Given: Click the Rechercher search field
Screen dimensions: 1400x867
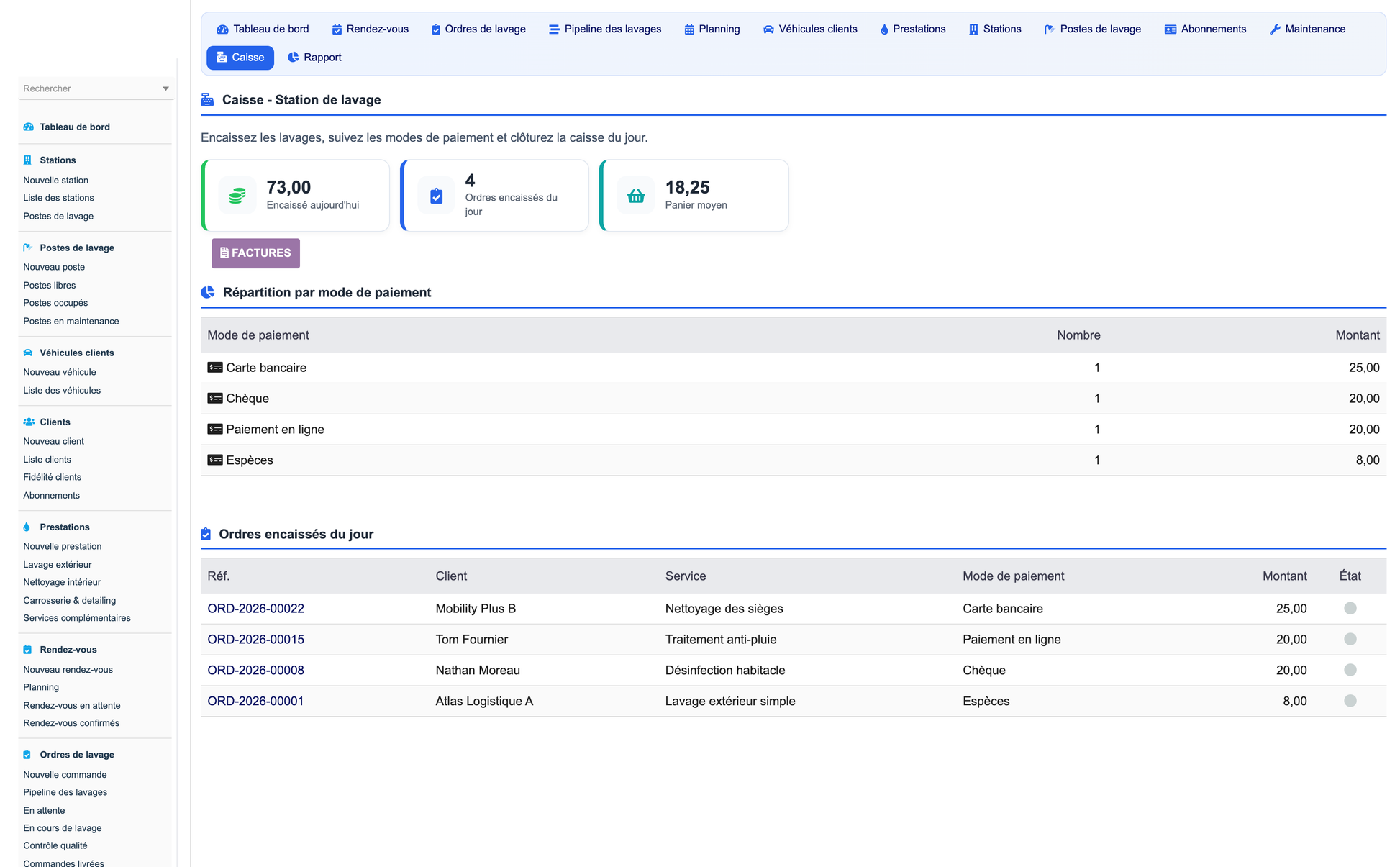Looking at the screenshot, I should pos(90,88).
